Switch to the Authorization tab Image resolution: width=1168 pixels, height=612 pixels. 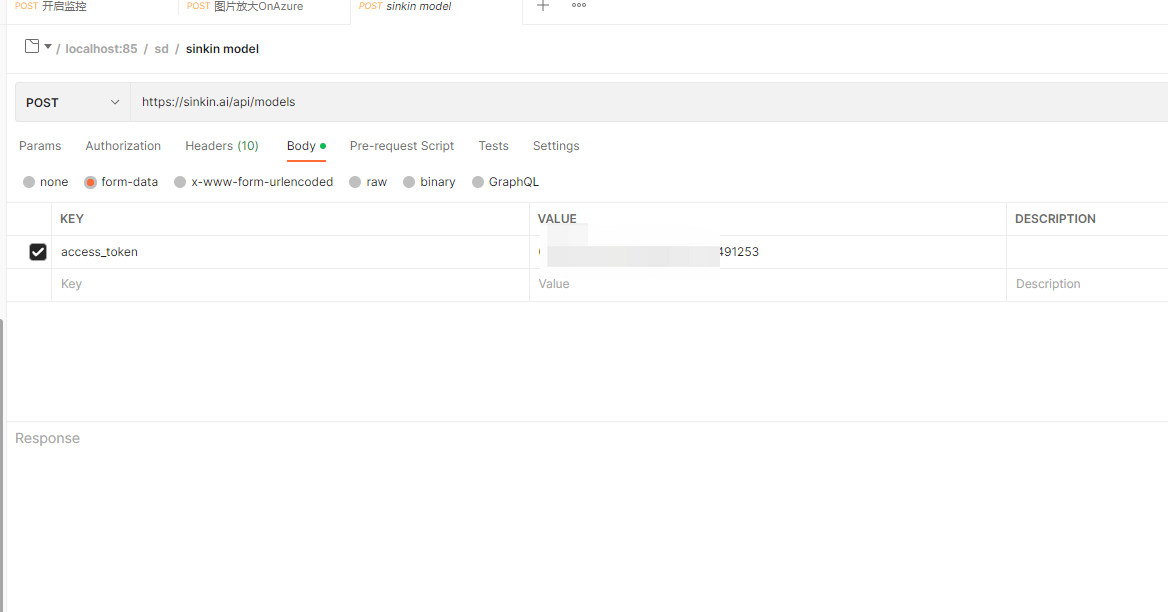122,146
